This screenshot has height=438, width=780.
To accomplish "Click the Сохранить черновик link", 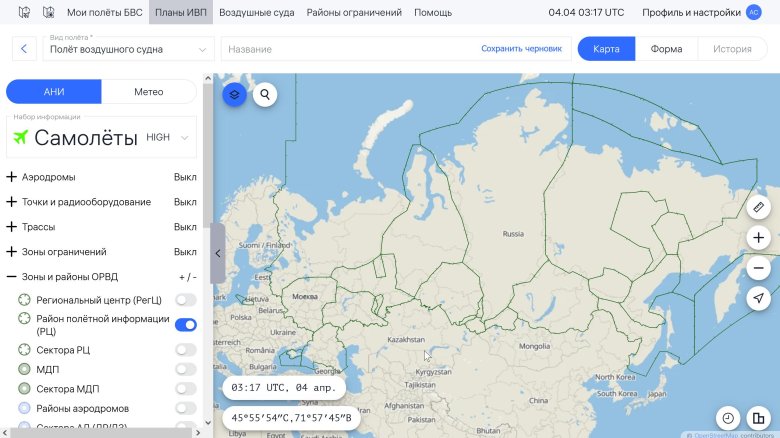I will point(521,49).
